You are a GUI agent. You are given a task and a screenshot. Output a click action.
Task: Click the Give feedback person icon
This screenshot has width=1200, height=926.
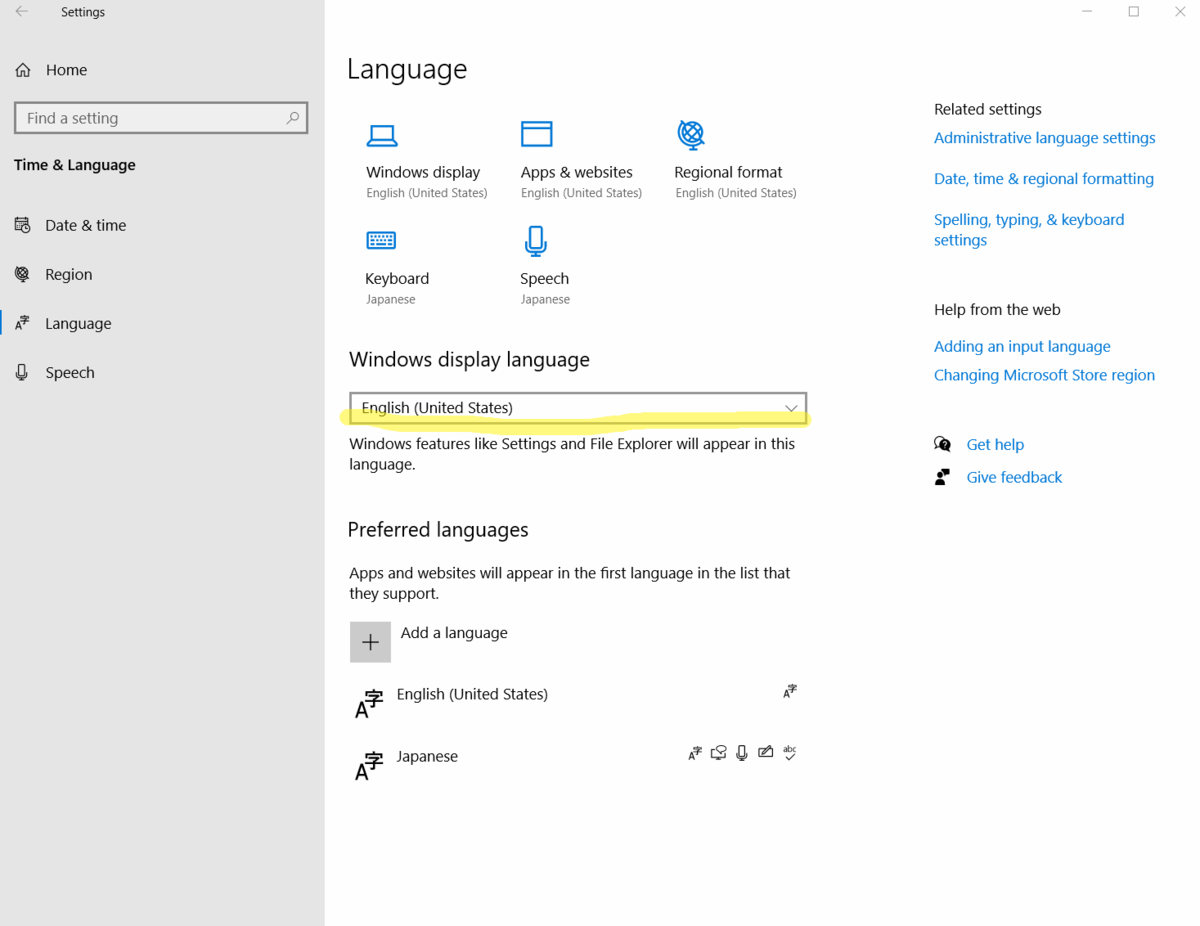coord(942,477)
